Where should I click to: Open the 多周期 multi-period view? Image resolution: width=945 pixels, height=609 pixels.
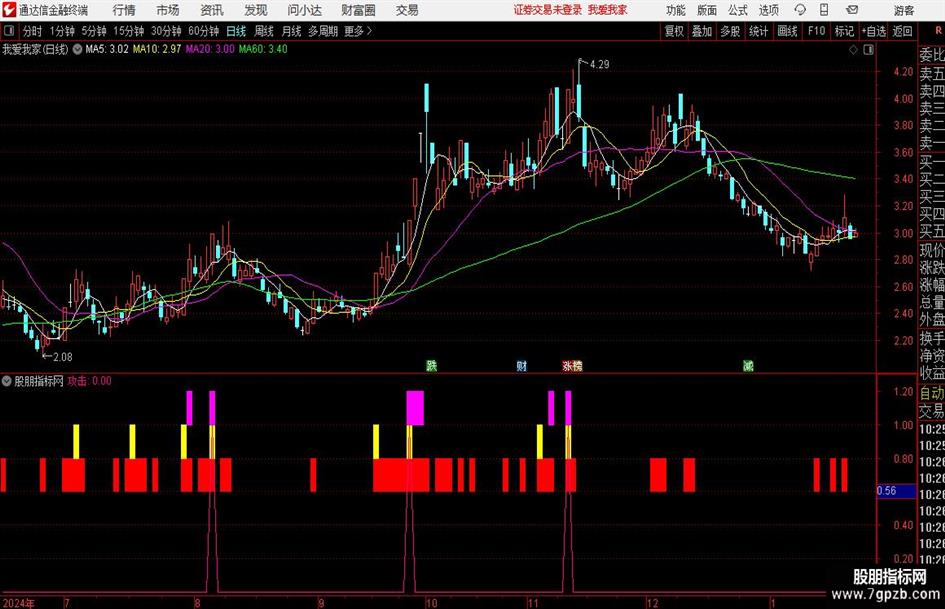pyautogui.click(x=323, y=31)
